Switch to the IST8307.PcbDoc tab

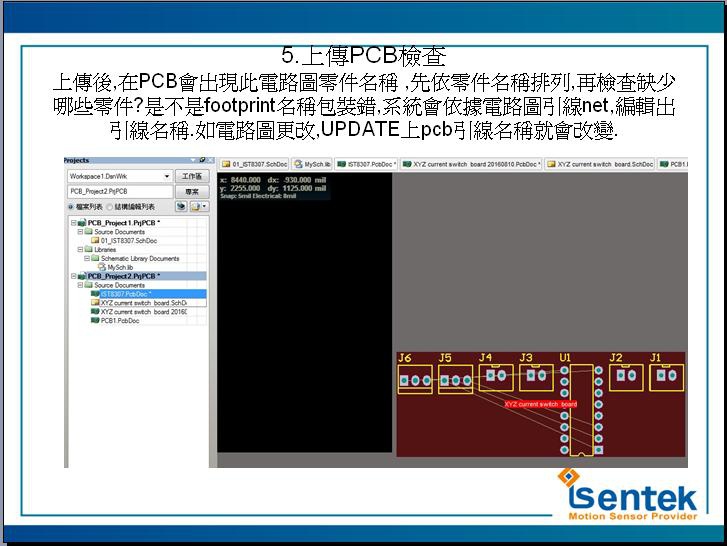[x=366, y=164]
